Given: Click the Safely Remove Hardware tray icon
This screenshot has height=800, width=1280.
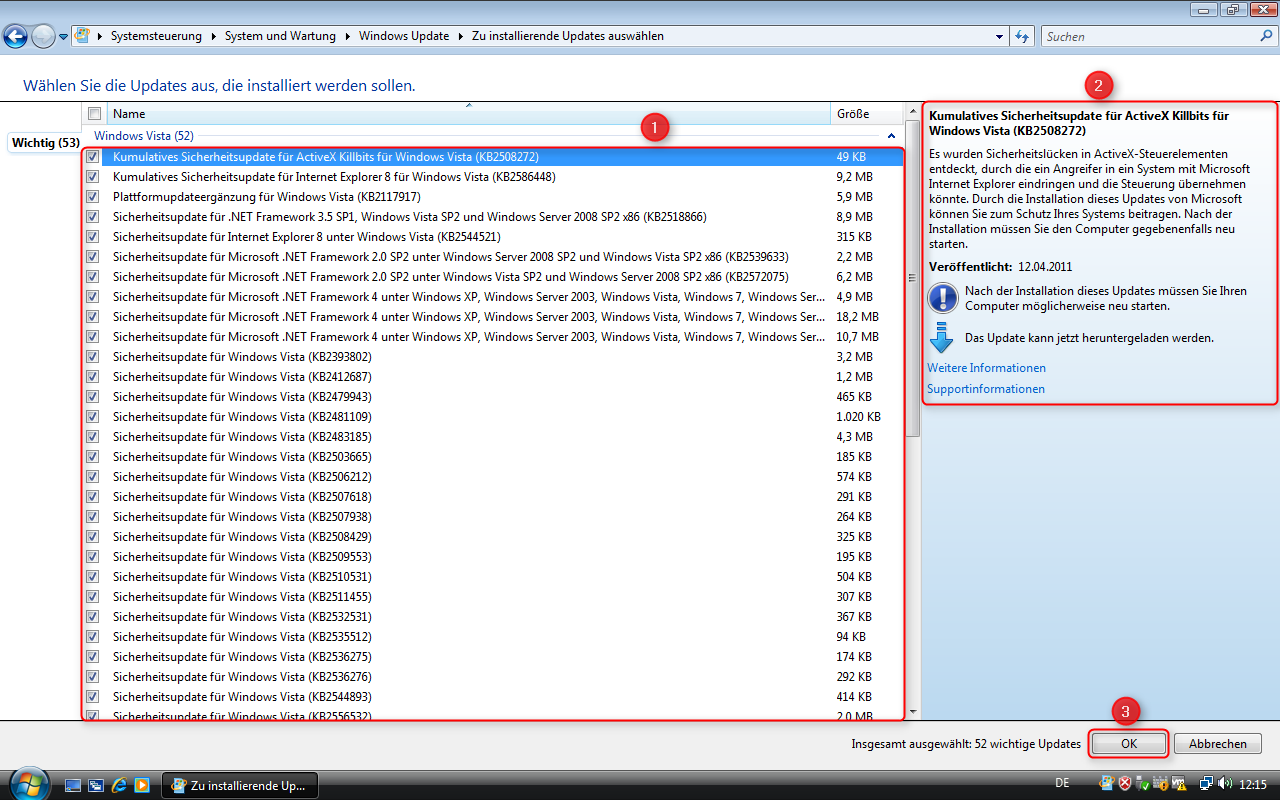Looking at the screenshot, I should click(x=1141, y=785).
